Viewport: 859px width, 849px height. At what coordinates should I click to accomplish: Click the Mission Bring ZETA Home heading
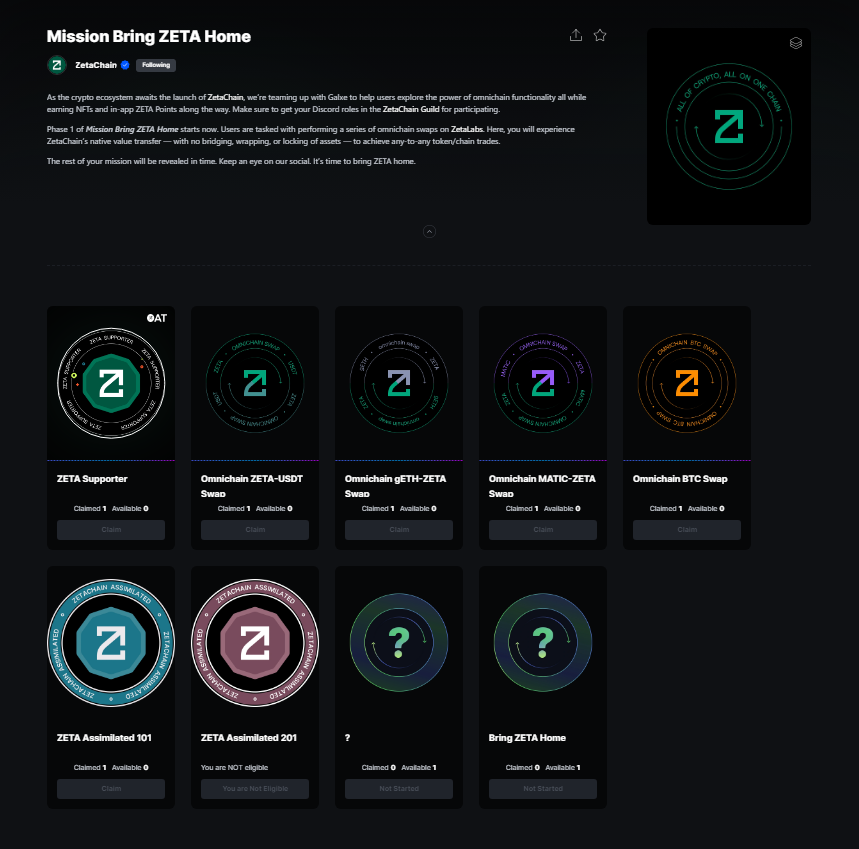pyautogui.click(x=148, y=36)
